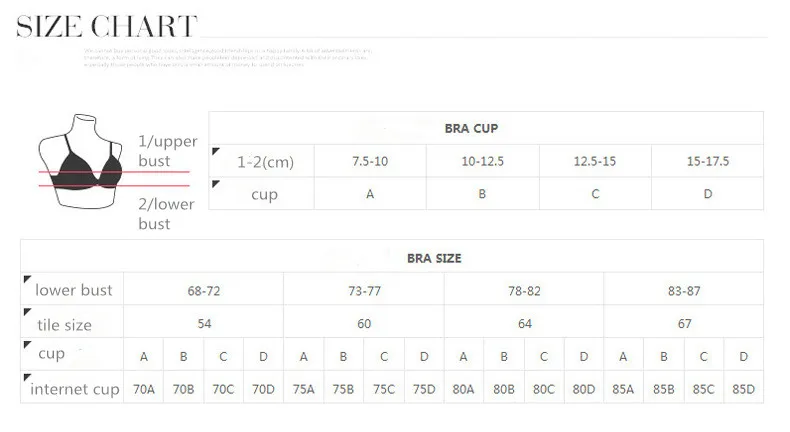Click the cup D cell under 15-17.5
The width and height of the screenshot is (790, 432).
(x=707, y=194)
